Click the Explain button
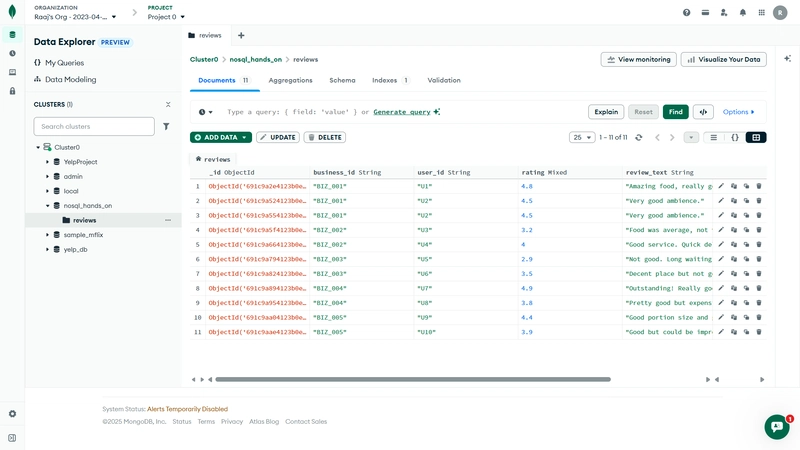 coord(606,112)
